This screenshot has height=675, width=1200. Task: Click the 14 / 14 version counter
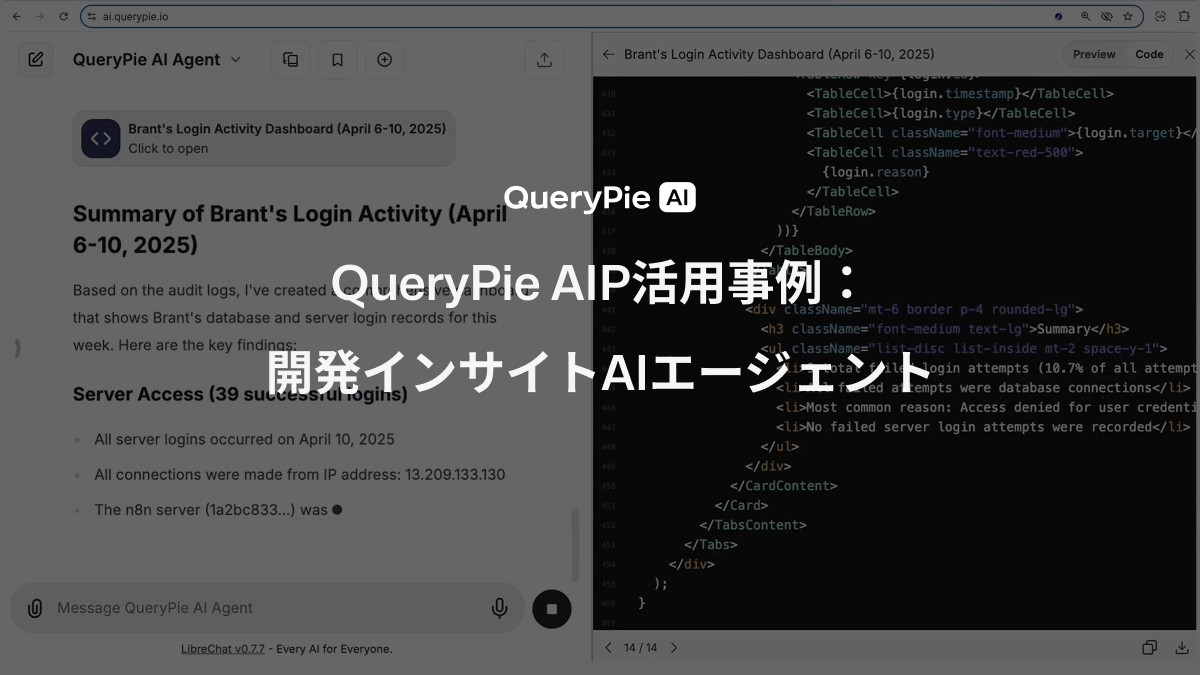click(x=640, y=648)
